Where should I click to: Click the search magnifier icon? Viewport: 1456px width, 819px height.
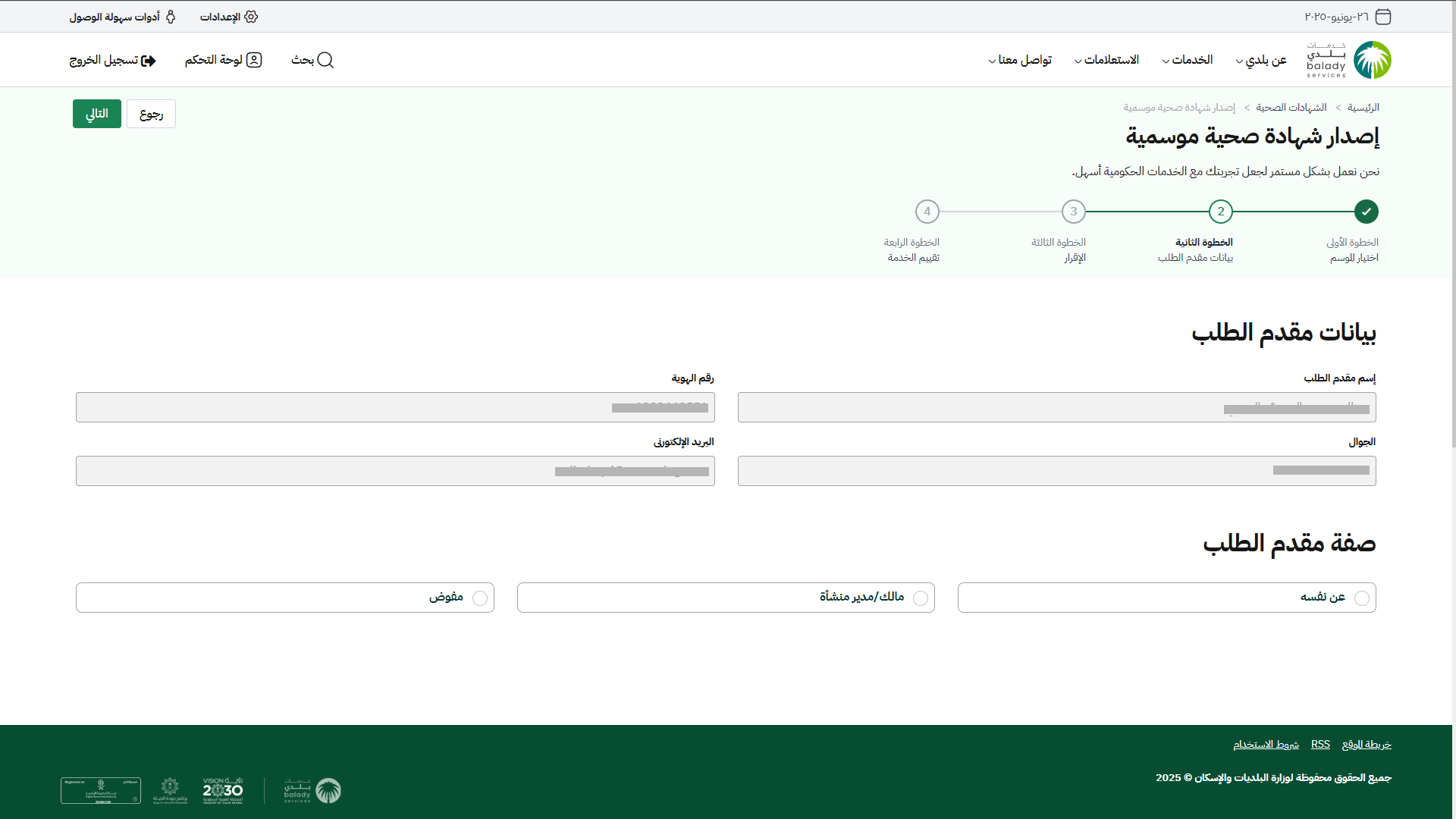coord(325,60)
